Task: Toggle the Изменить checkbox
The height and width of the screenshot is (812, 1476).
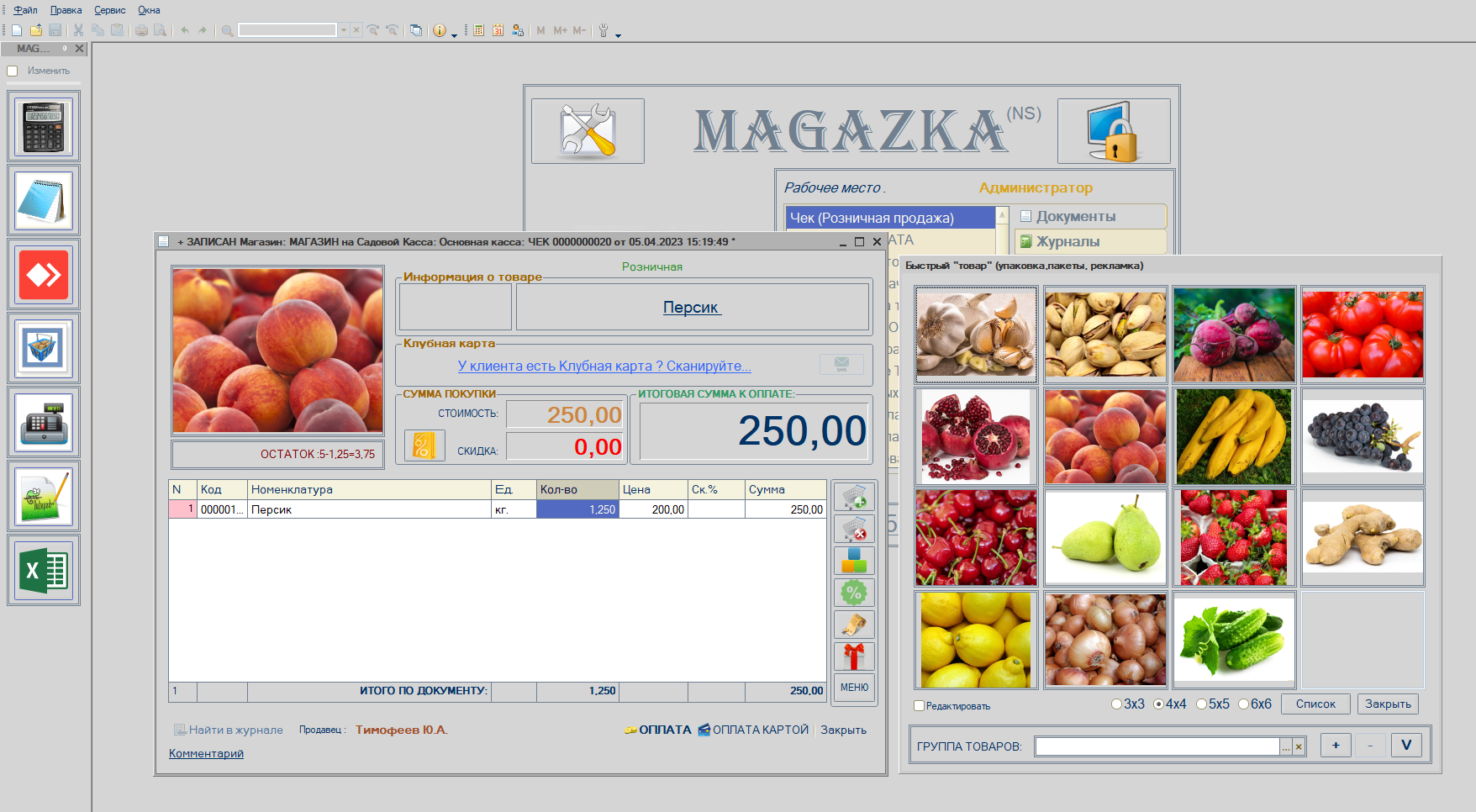Action: tap(13, 71)
